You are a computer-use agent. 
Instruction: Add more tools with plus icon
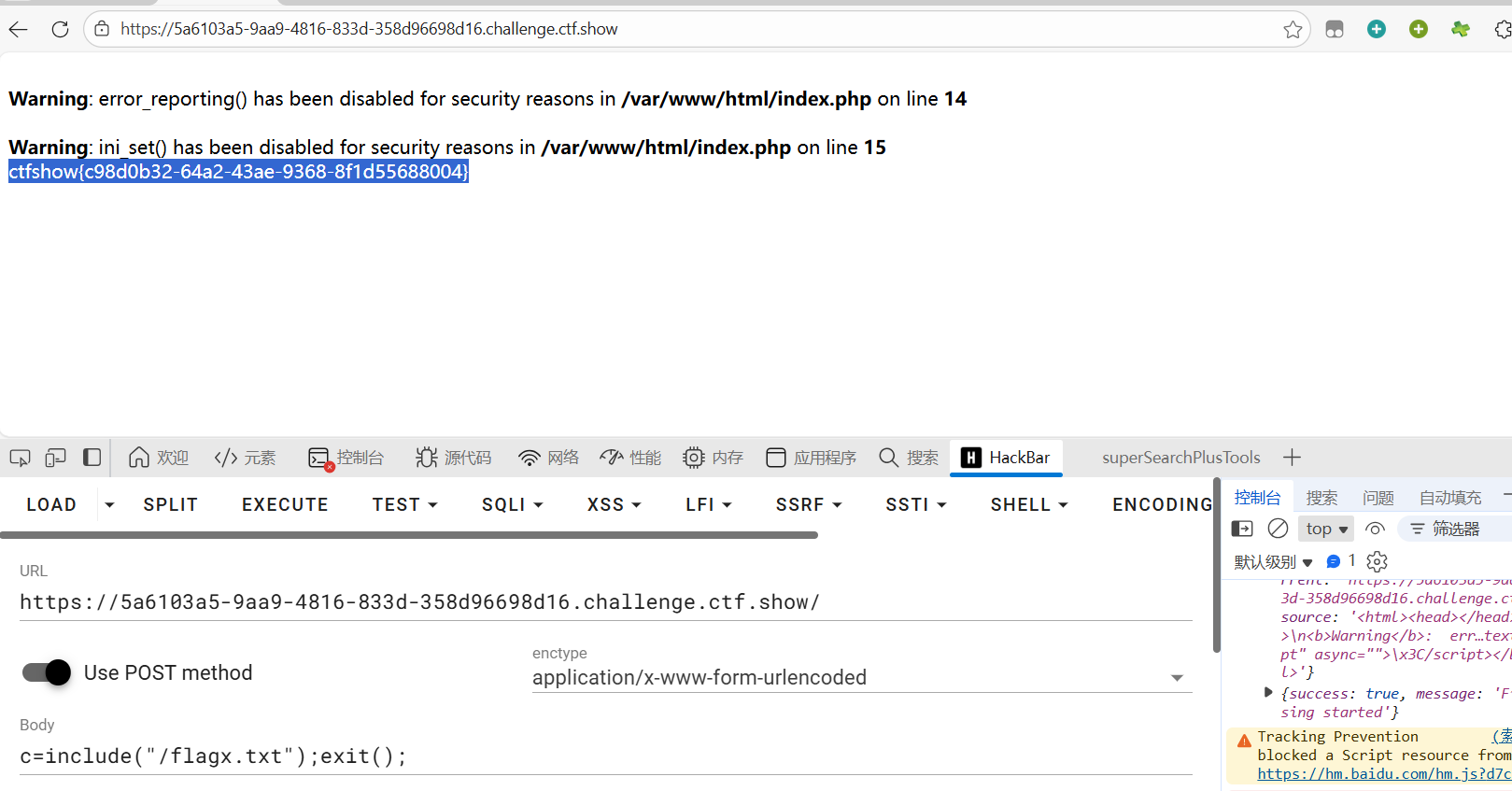(1293, 458)
